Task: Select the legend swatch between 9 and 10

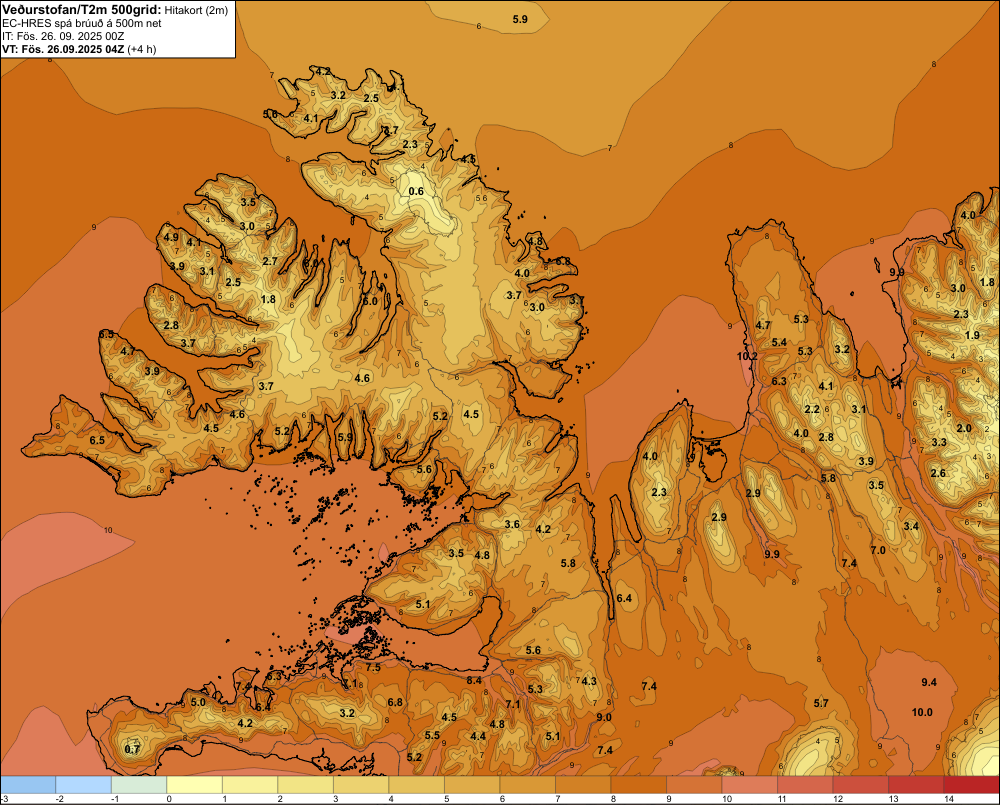Action: 694,785
